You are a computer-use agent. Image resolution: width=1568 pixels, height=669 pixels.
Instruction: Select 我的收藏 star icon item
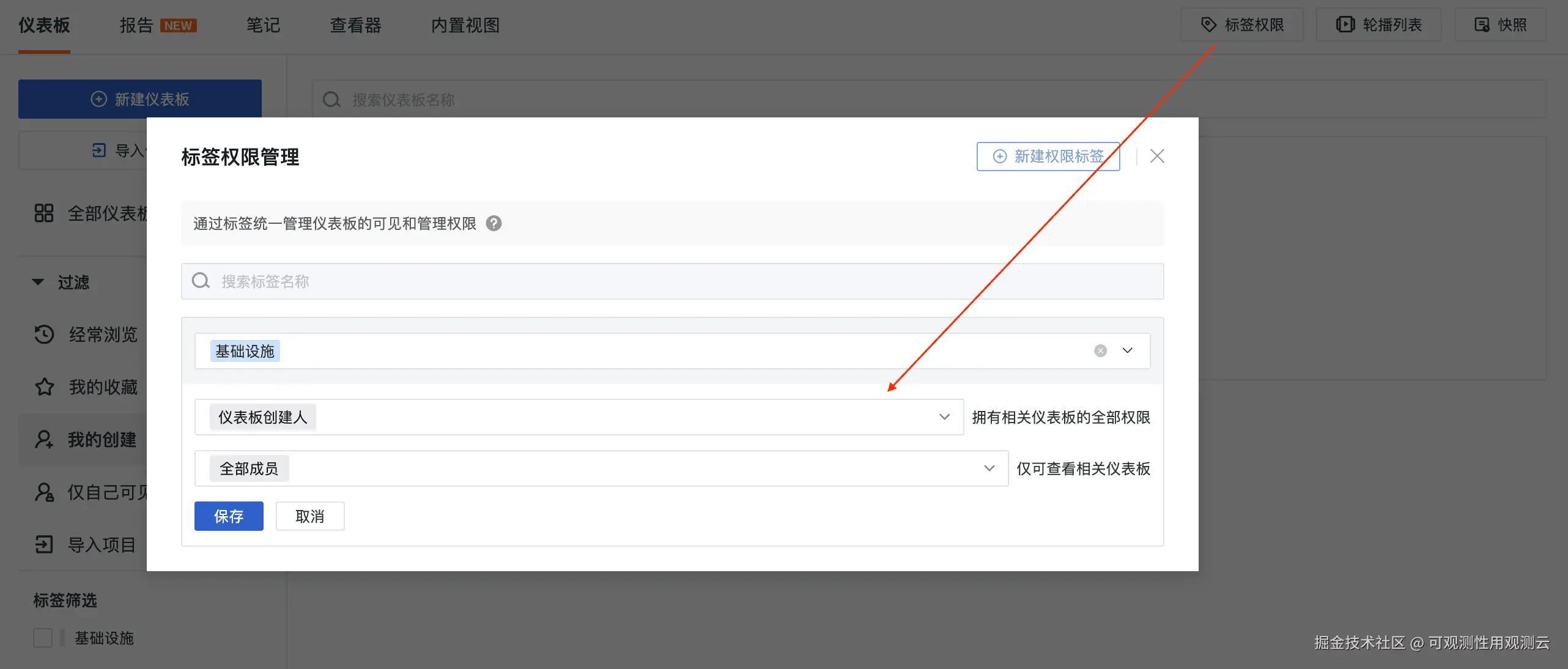coord(45,387)
